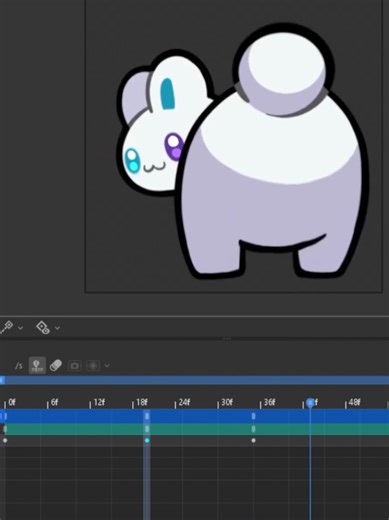This screenshot has width=389, height=520.
Task: Select the cyan highlighted keyframe dot
Action: point(147,440)
